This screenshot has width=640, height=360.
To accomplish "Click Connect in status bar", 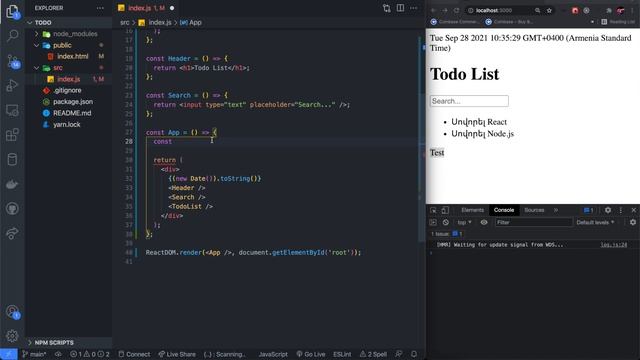I will (x=134, y=354).
